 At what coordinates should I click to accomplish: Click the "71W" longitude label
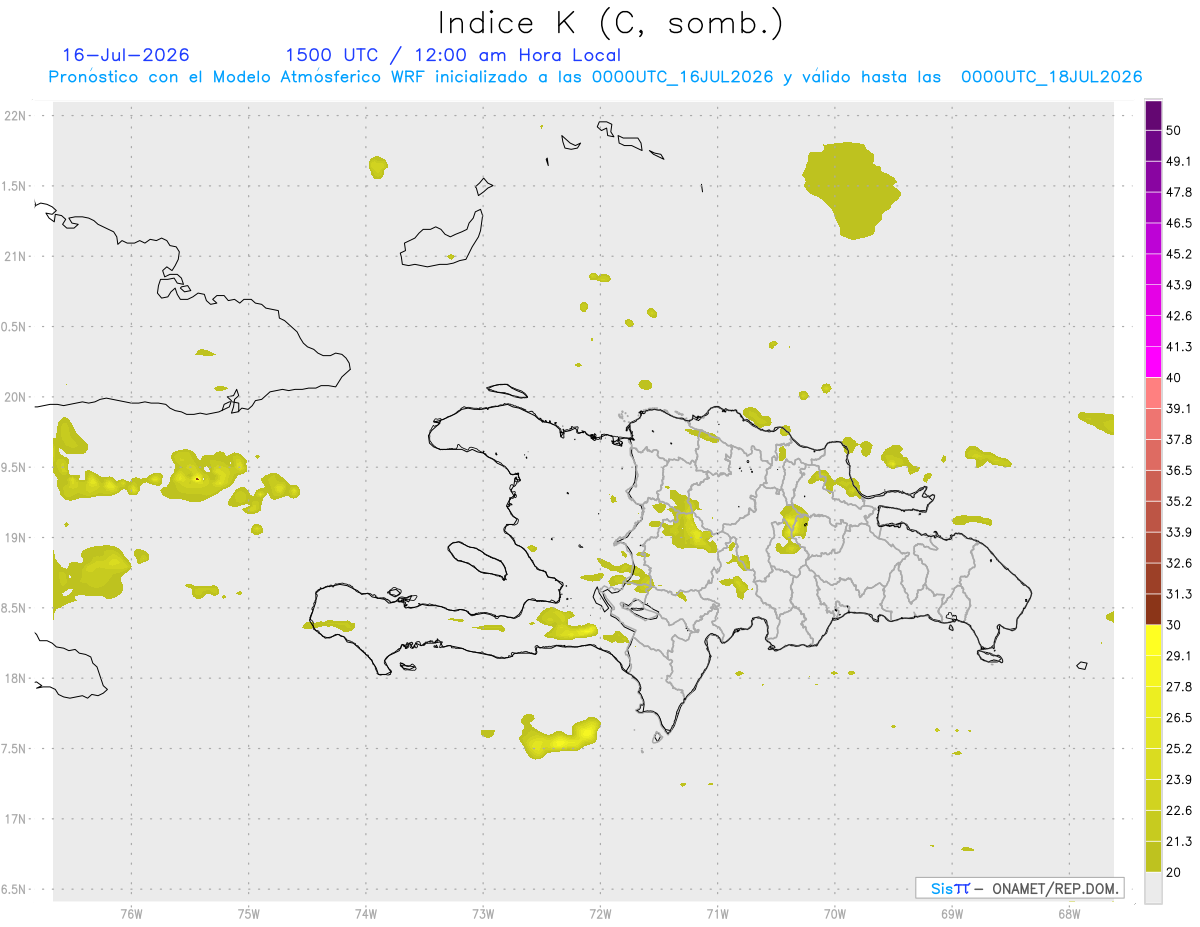click(717, 912)
